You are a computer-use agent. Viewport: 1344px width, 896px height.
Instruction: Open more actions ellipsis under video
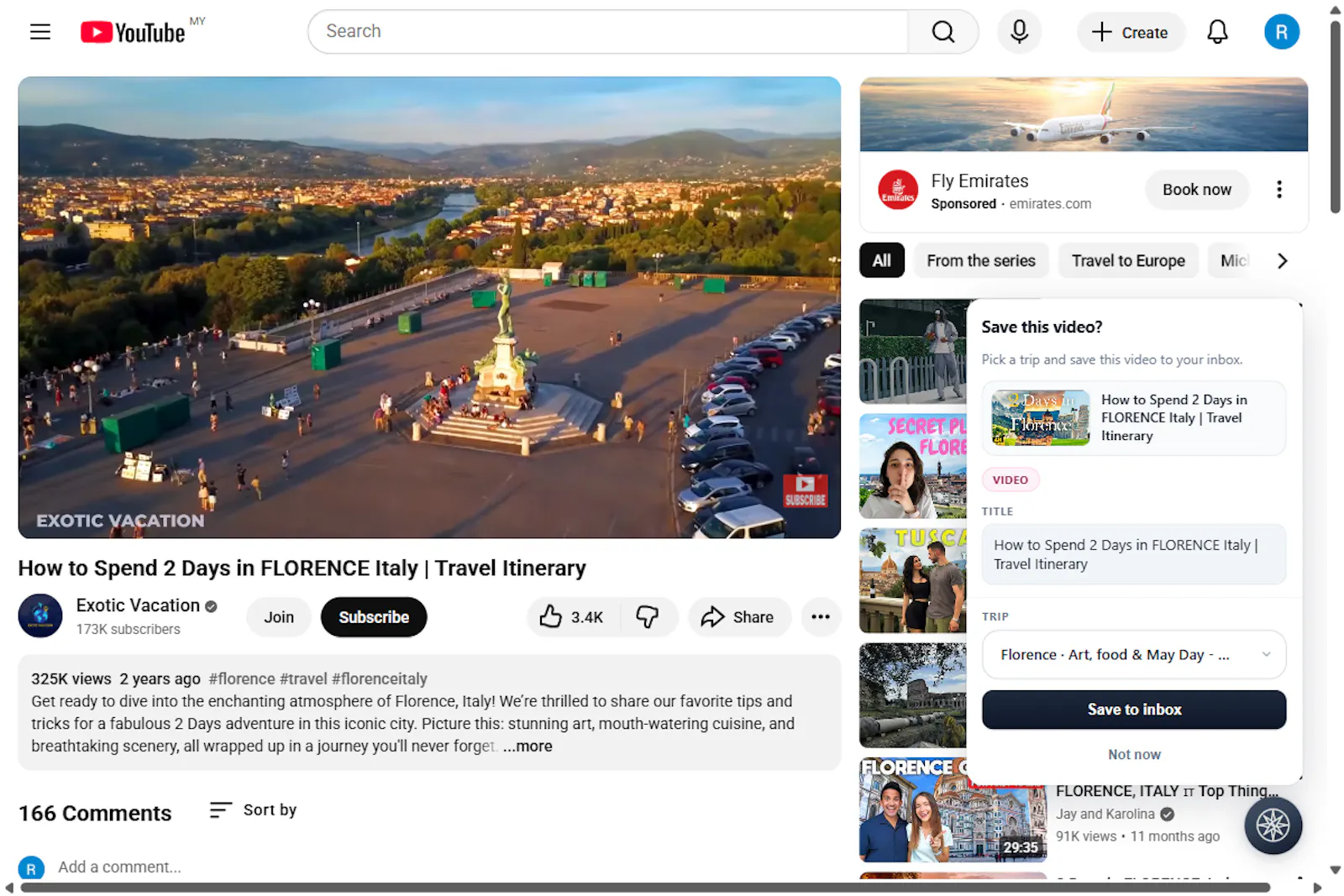tap(820, 617)
